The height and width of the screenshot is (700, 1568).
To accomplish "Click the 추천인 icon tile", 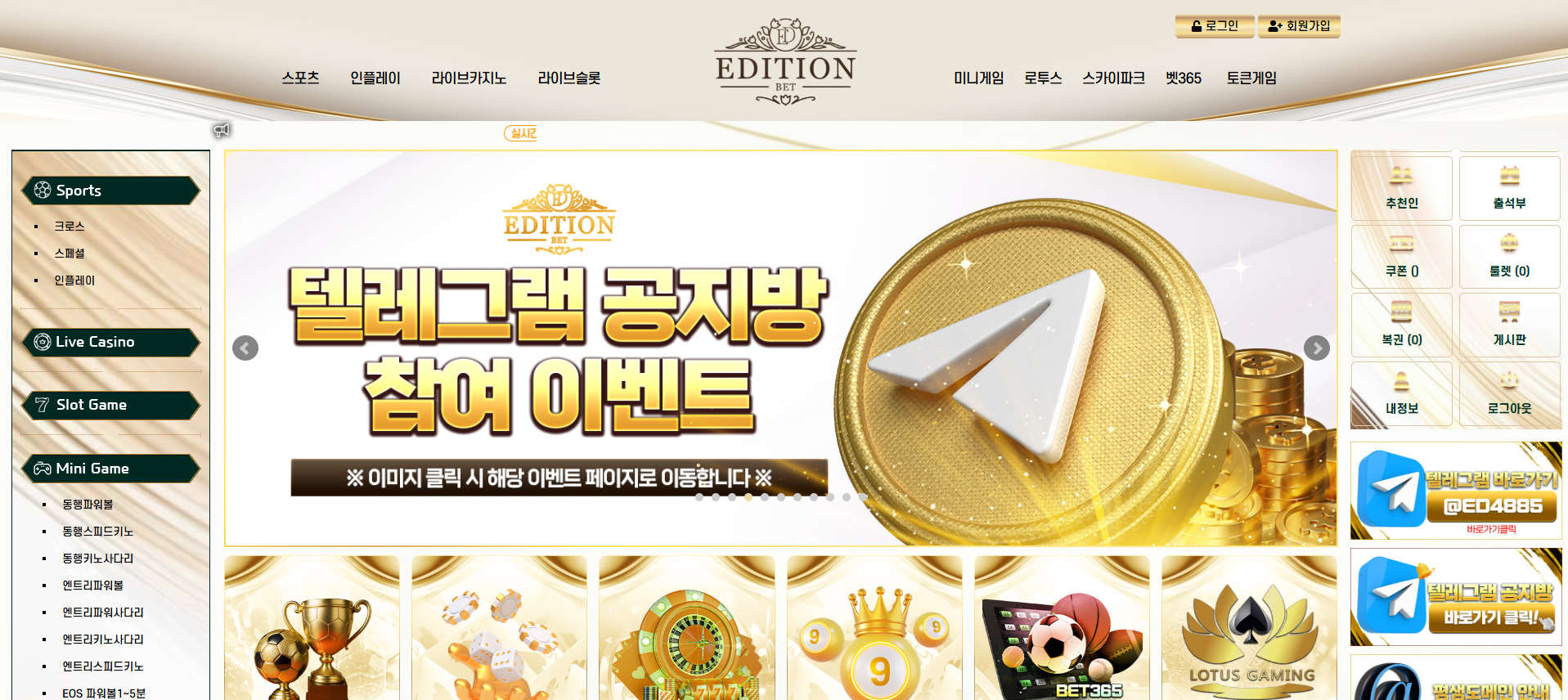I will pos(1401,188).
